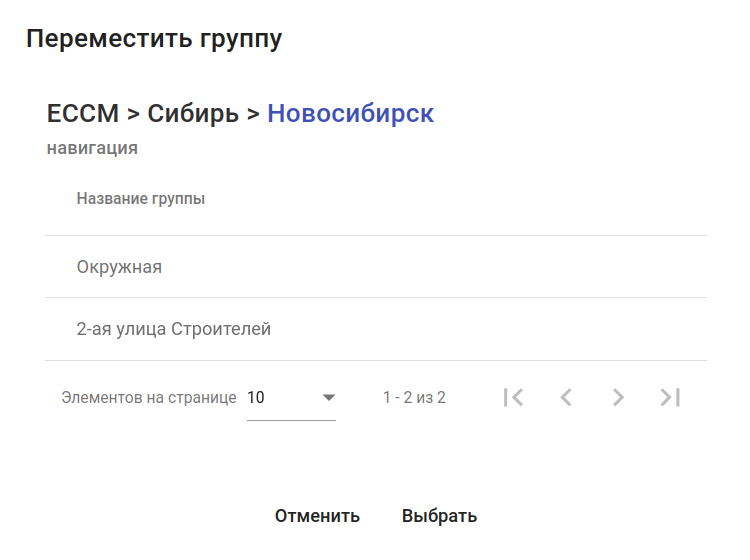Navigate to Сибирь in the breadcrumb
This screenshot has width=750, height=560.
[193, 114]
